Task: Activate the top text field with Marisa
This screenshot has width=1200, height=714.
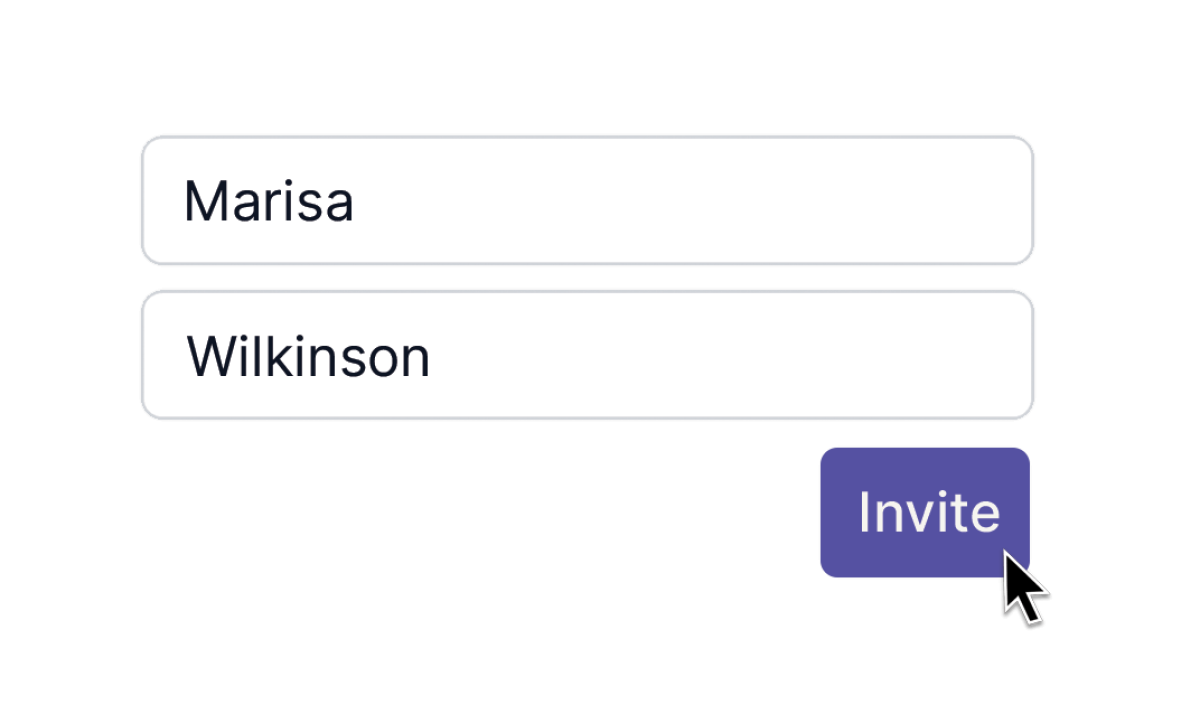Action: point(587,201)
